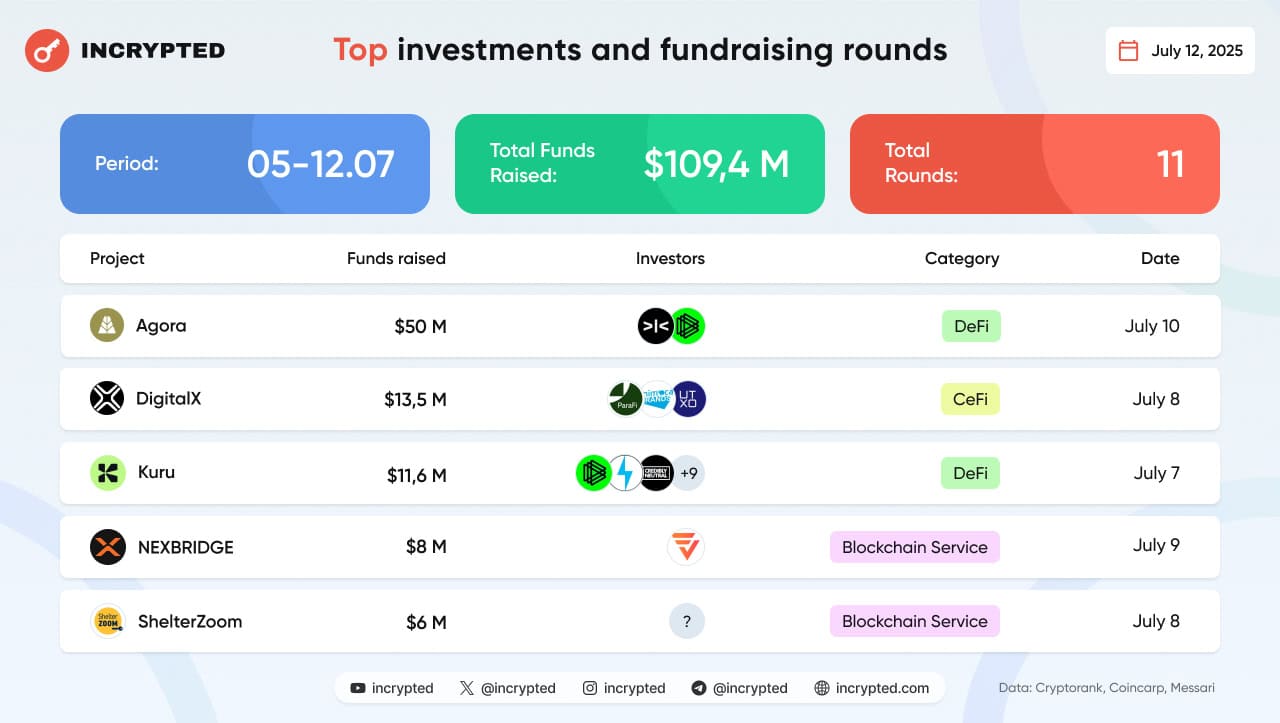
Task: Click the yellow CeFi category tag
Action: click(x=970, y=399)
